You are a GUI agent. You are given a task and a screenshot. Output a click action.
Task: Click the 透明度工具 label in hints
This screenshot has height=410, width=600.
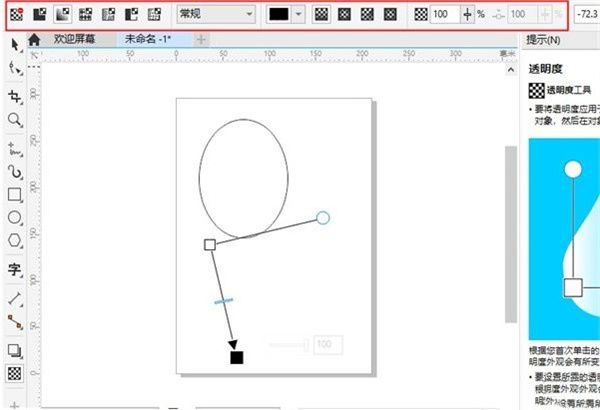(569, 90)
